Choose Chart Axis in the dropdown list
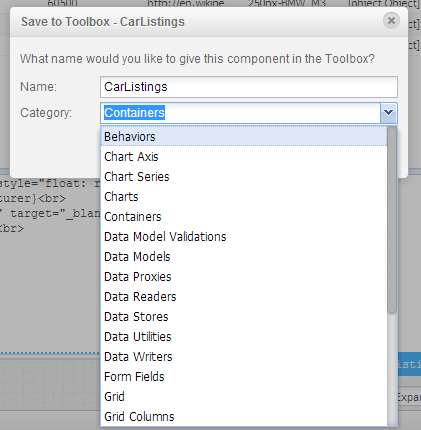421x430 pixels. 244,157
